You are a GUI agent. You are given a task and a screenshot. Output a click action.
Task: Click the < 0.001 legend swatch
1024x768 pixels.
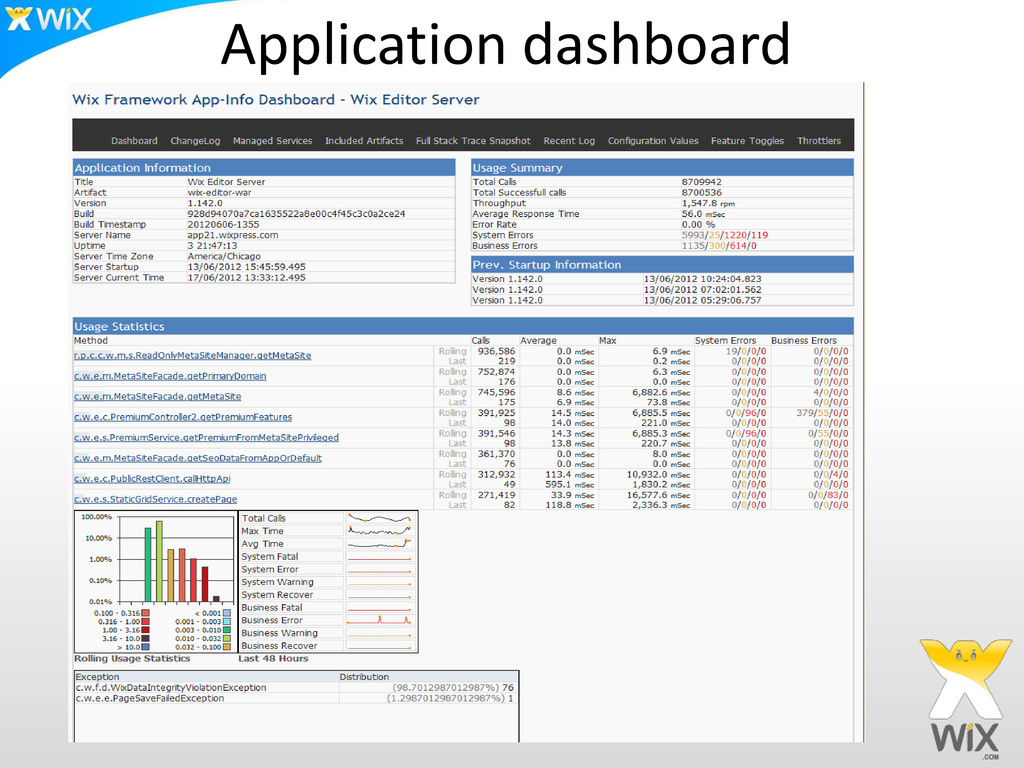pos(227,613)
